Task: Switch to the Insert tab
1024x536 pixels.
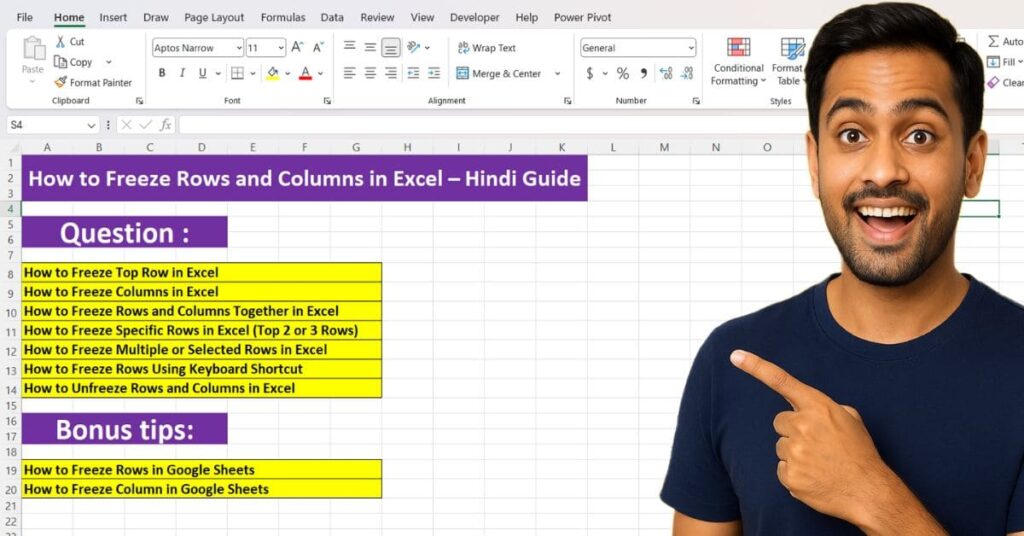Action: (x=113, y=18)
